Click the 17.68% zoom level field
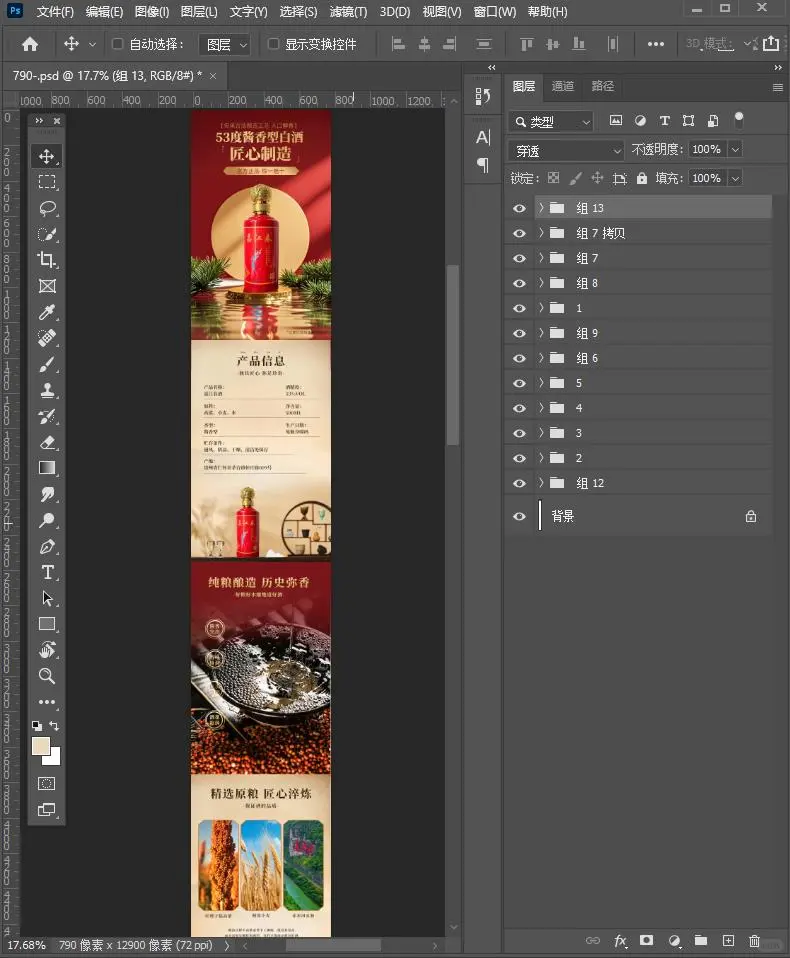The height and width of the screenshot is (958, 790). [26, 945]
